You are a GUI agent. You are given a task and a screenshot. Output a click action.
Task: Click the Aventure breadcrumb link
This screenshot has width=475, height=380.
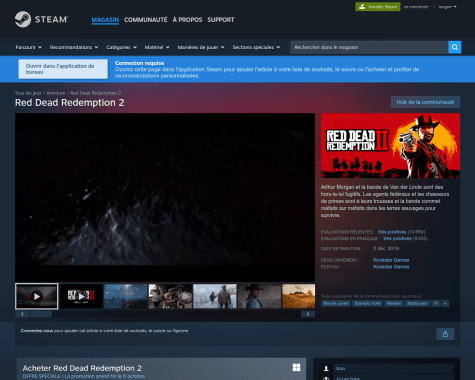pyautogui.click(x=56, y=93)
